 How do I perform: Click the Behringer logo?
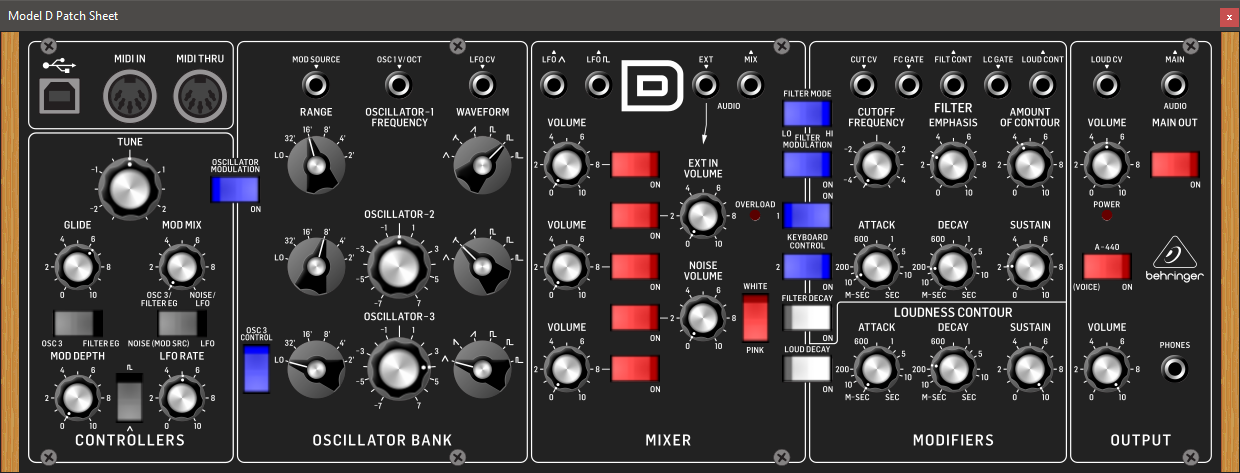[1175, 260]
